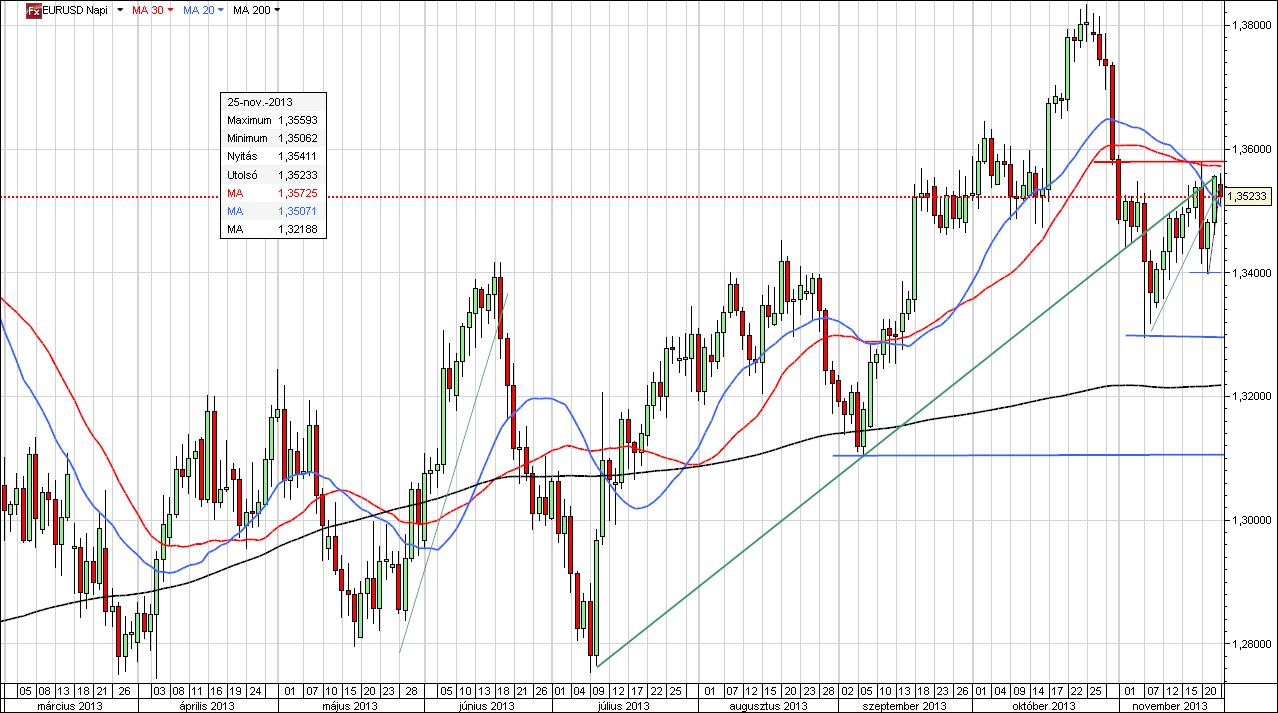Image resolution: width=1278 pixels, height=713 pixels.
Task: Click szeptember 2013 on the time axis
Action: coord(905,705)
